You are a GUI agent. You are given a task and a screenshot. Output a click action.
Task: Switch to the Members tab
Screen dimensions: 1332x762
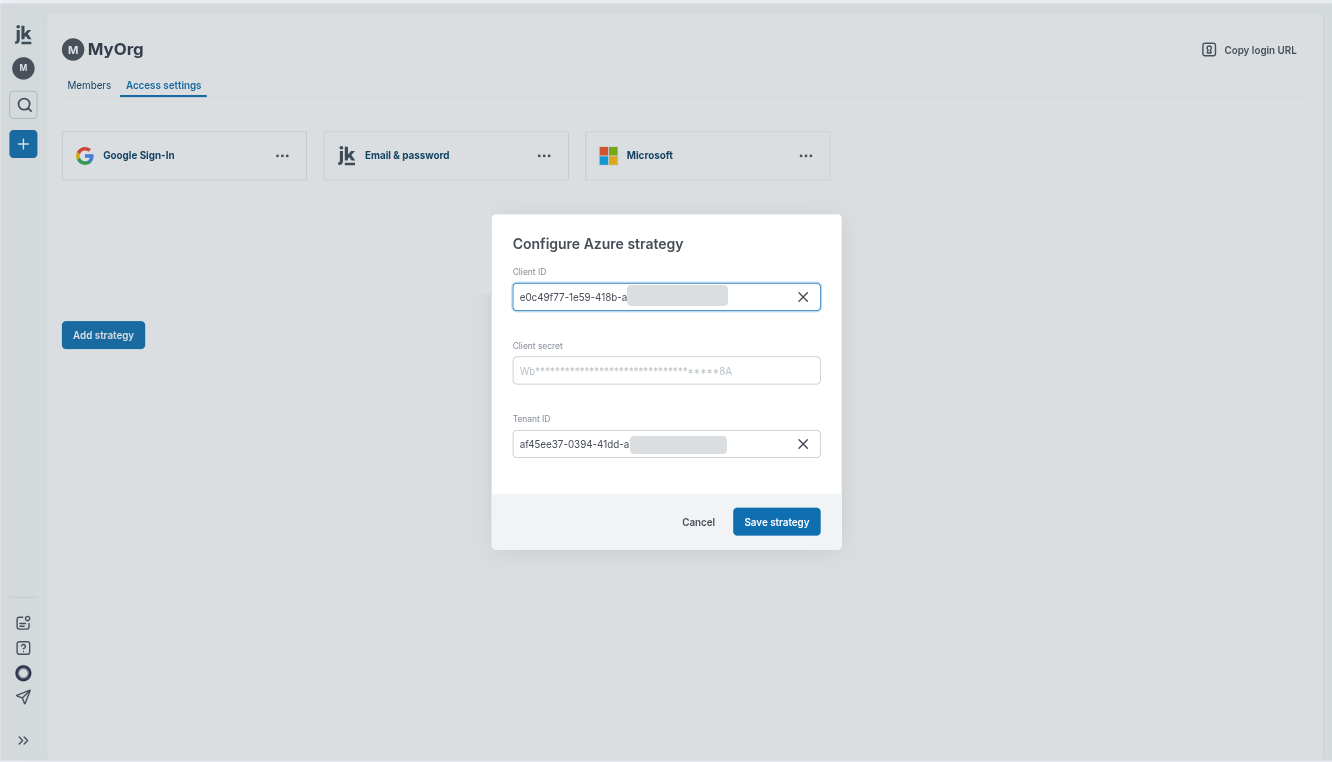click(89, 85)
